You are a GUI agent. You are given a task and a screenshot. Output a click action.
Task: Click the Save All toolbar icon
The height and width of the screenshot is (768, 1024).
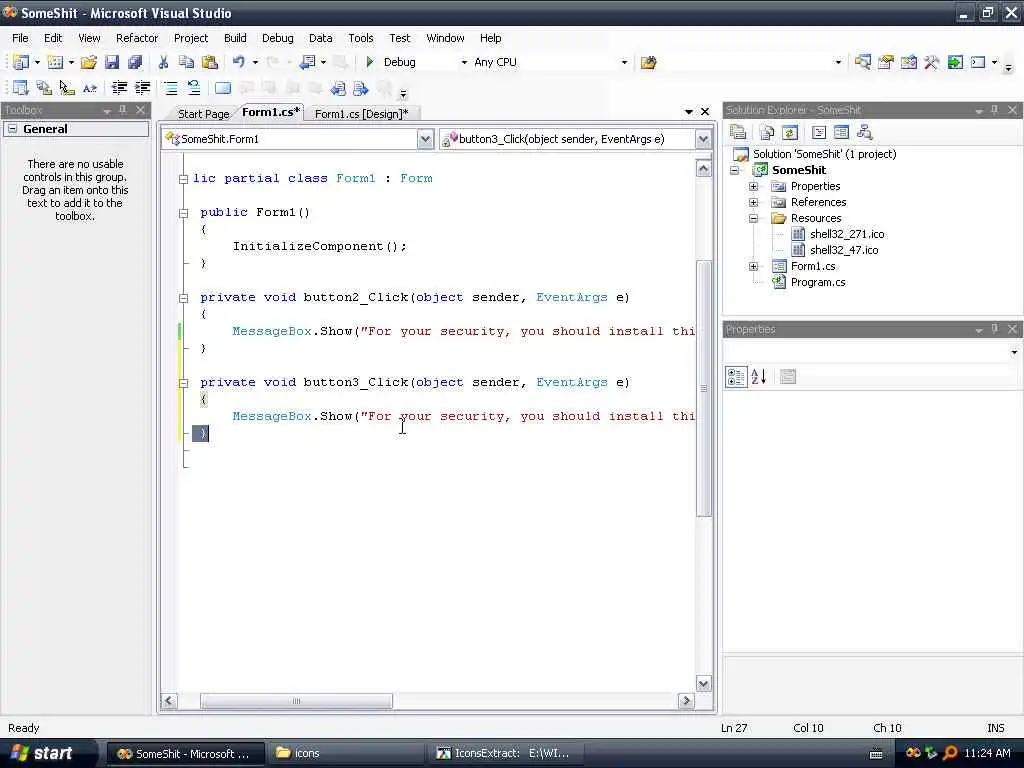(x=135, y=62)
